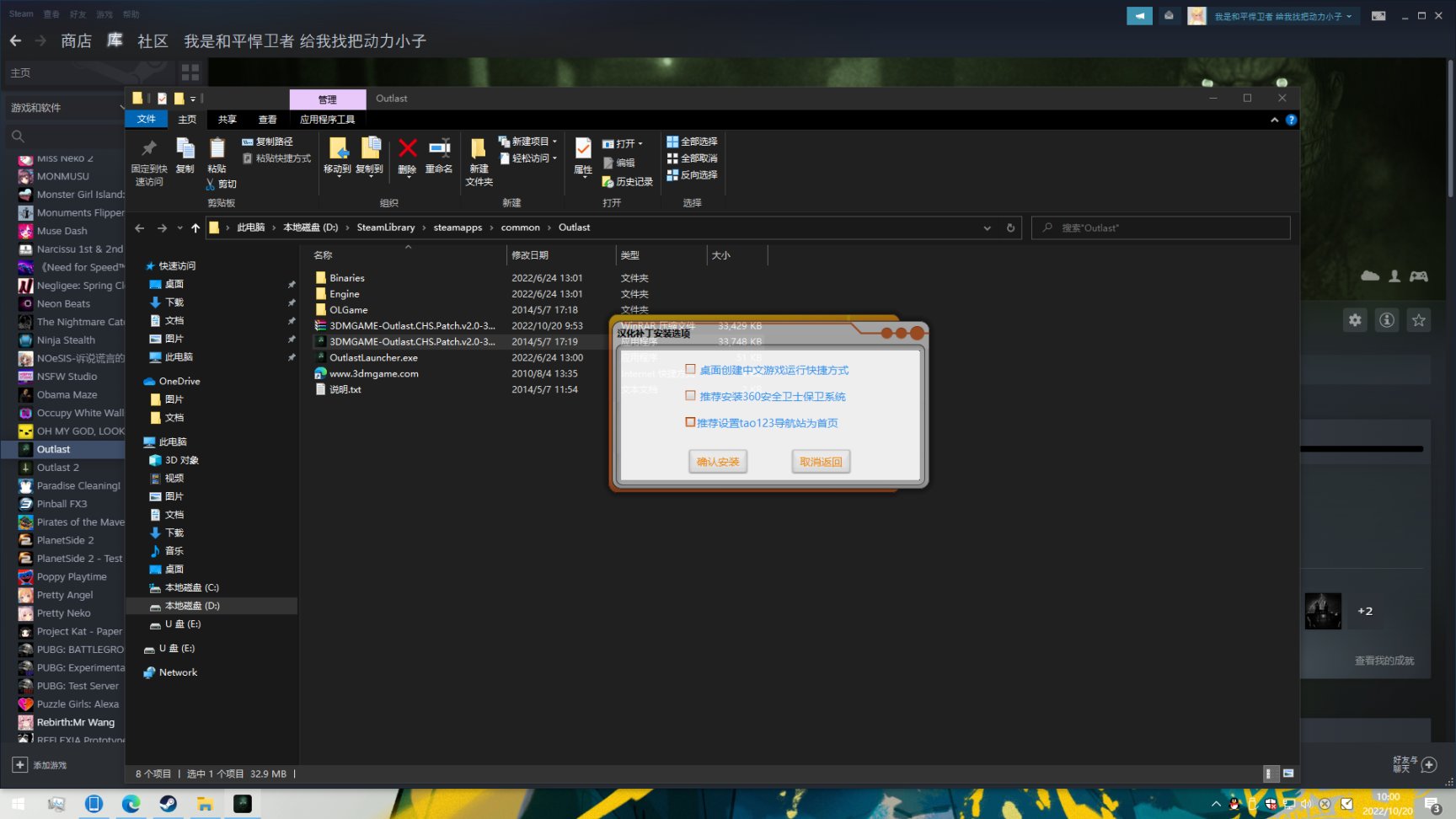Click the Steam game settings gear icon

click(1355, 320)
